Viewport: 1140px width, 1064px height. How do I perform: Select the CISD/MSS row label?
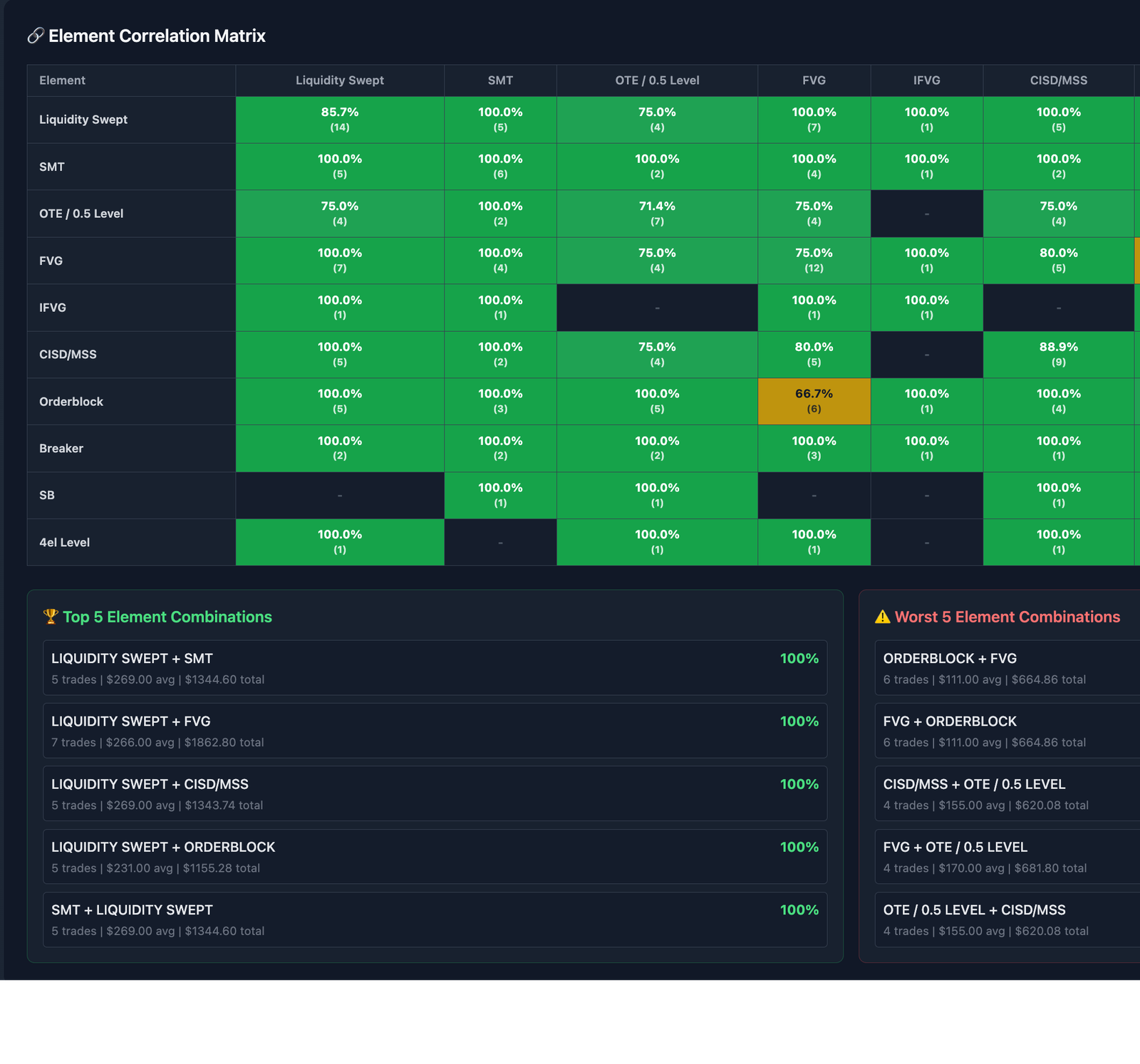(x=68, y=355)
